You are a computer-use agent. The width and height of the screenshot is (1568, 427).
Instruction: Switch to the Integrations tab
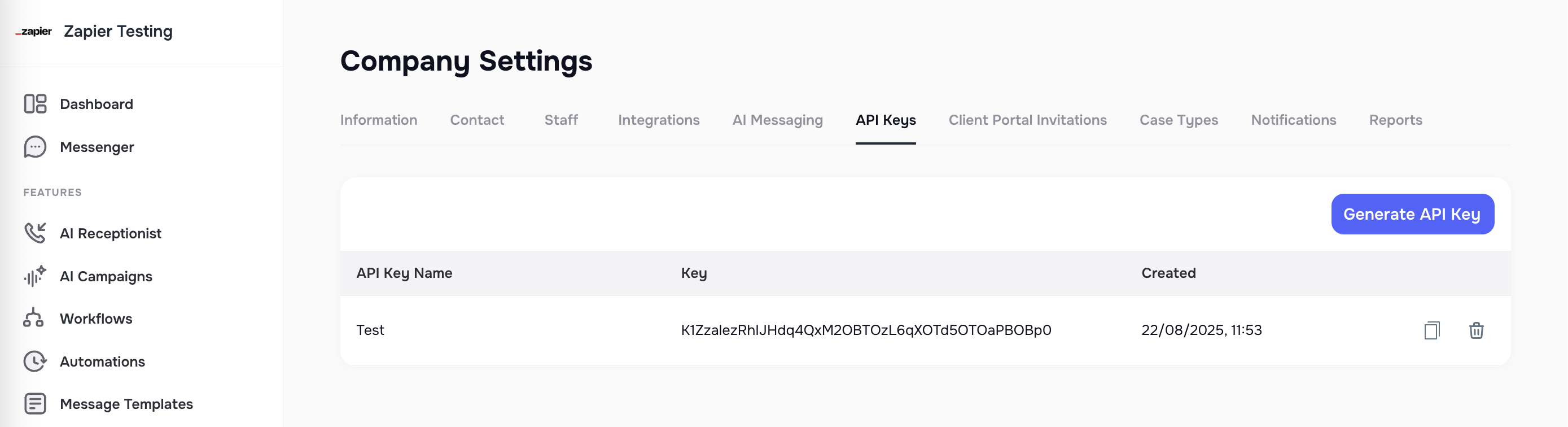659,120
